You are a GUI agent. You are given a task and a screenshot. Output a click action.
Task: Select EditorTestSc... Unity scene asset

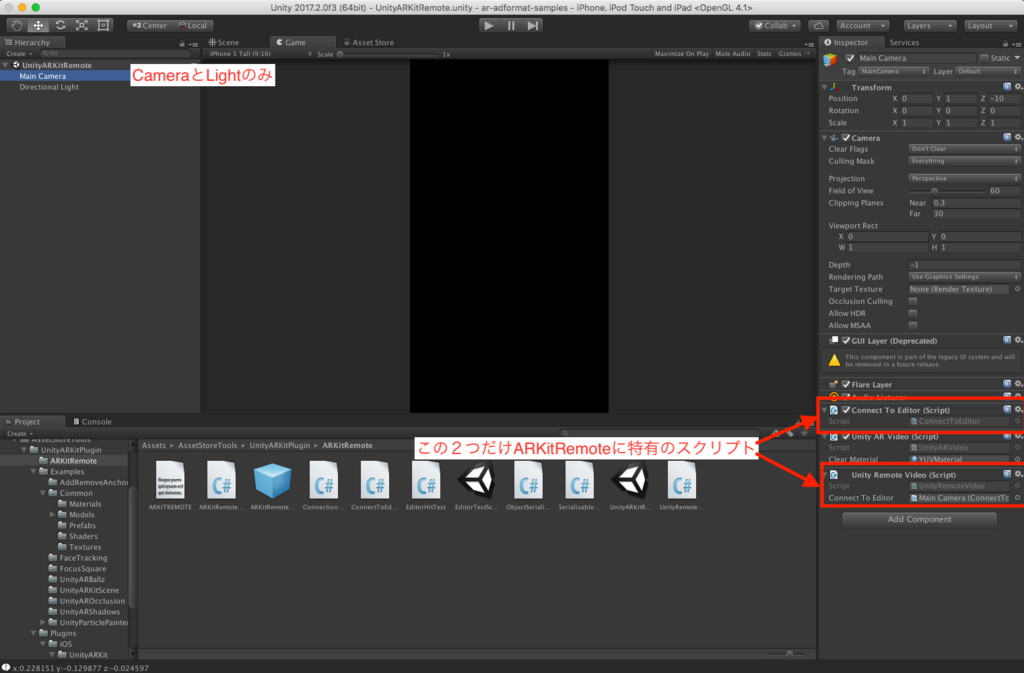click(x=477, y=486)
